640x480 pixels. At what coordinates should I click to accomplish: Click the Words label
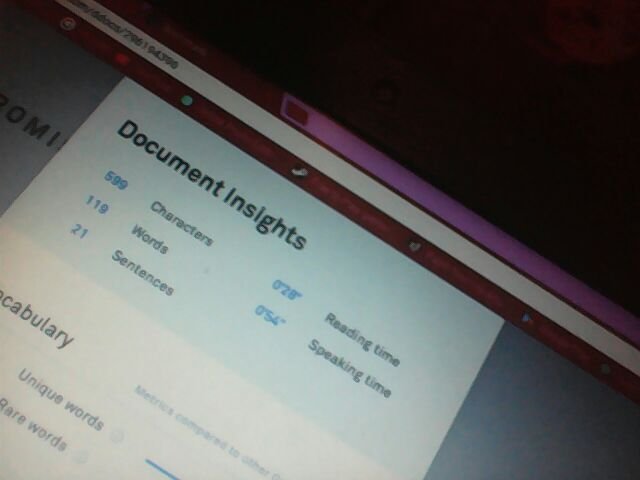149,239
